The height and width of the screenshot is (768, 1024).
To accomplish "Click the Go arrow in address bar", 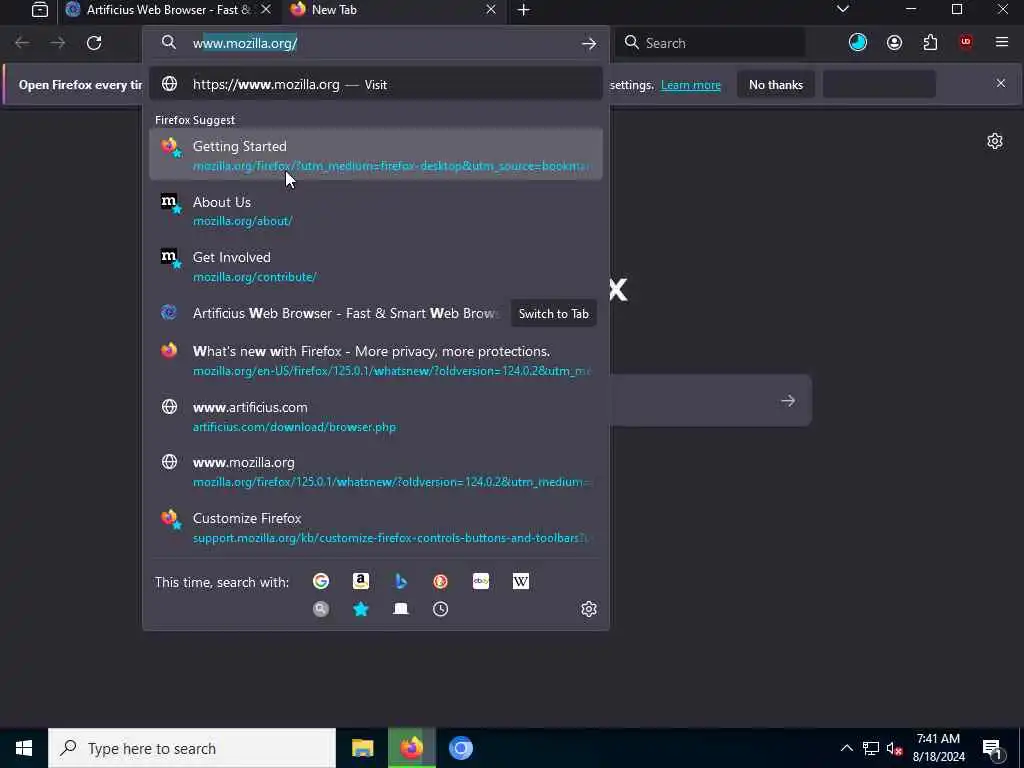I will click(x=589, y=44).
